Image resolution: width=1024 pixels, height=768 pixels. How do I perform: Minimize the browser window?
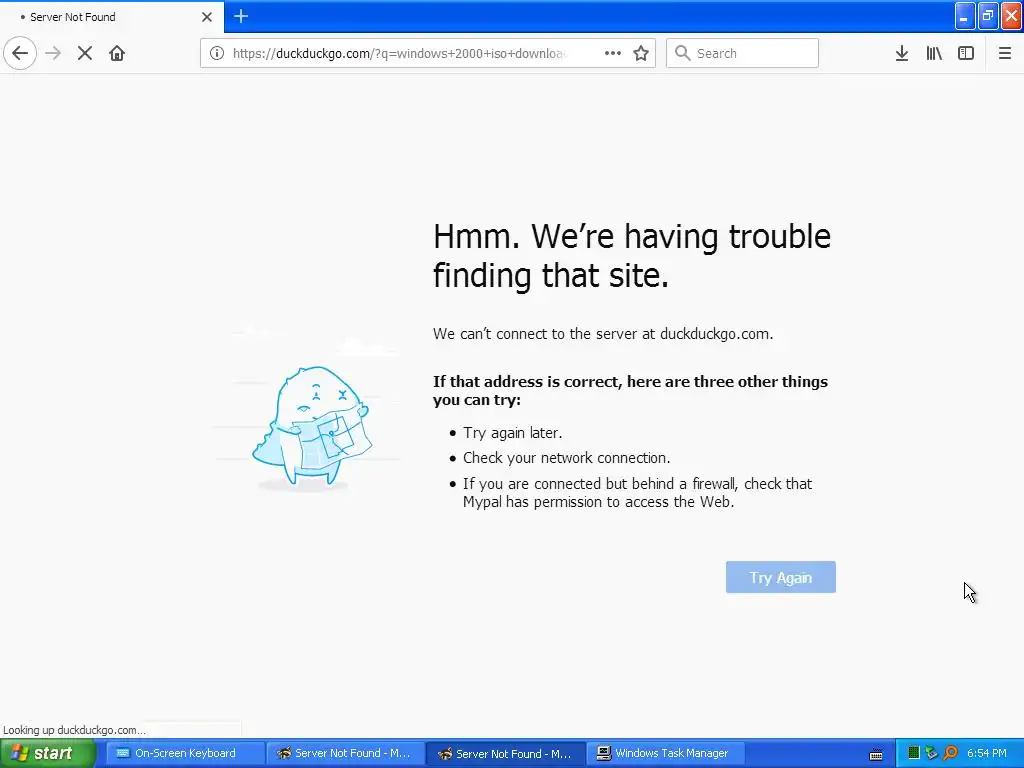[x=965, y=16]
